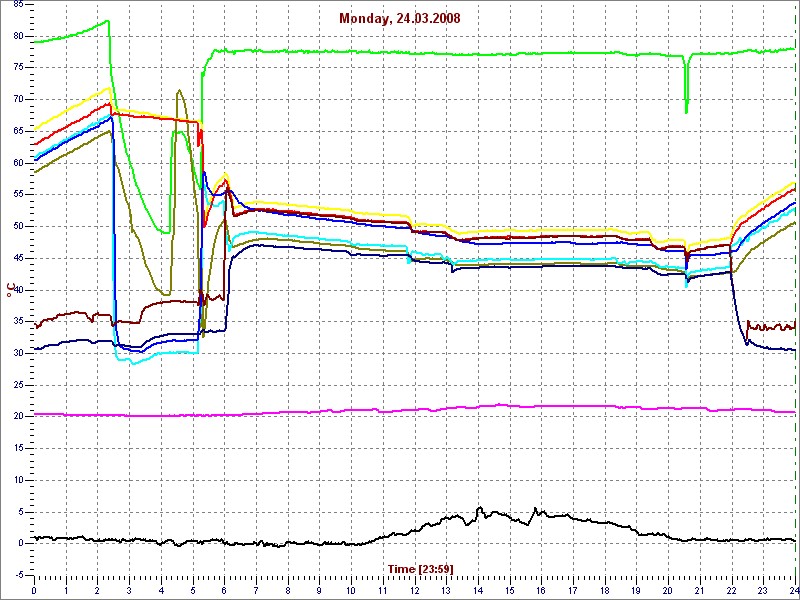Viewport: 800px width, 600px height.
Task: Click the x-axis hour label '12'
Action: (x=414, y=589)
